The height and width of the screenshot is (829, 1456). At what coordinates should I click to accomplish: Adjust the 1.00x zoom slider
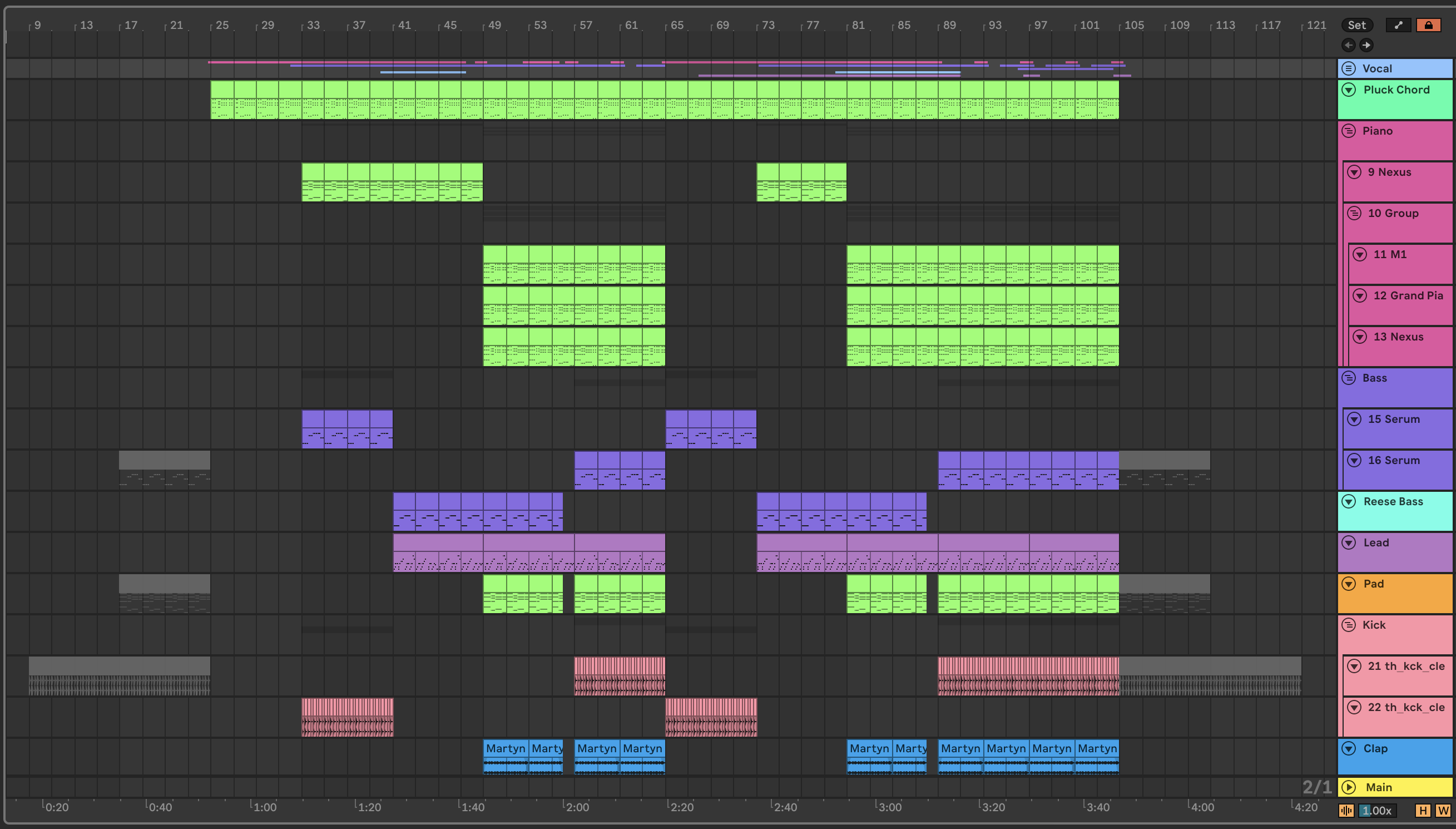[x=1377, y=811]
